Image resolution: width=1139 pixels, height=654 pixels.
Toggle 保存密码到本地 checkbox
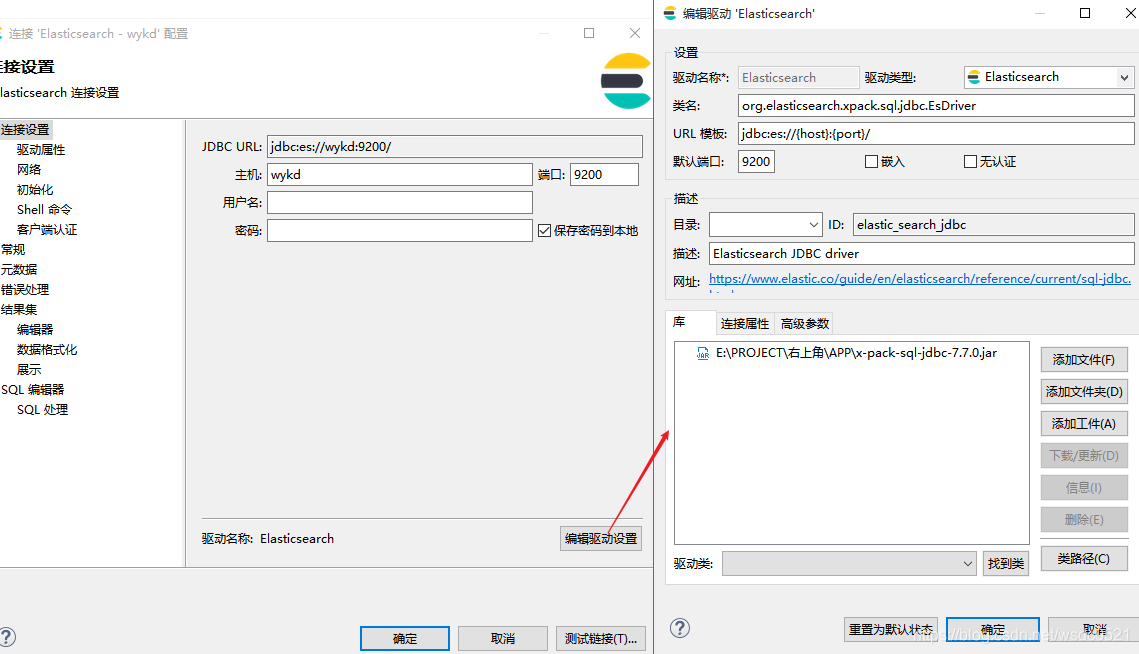544,230
